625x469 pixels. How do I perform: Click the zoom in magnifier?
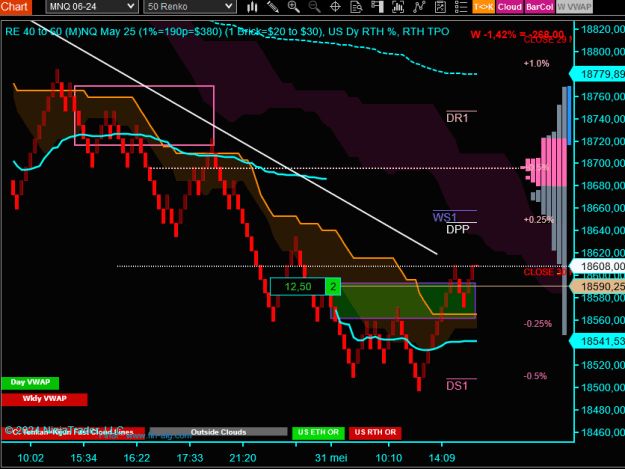[294, 7]
